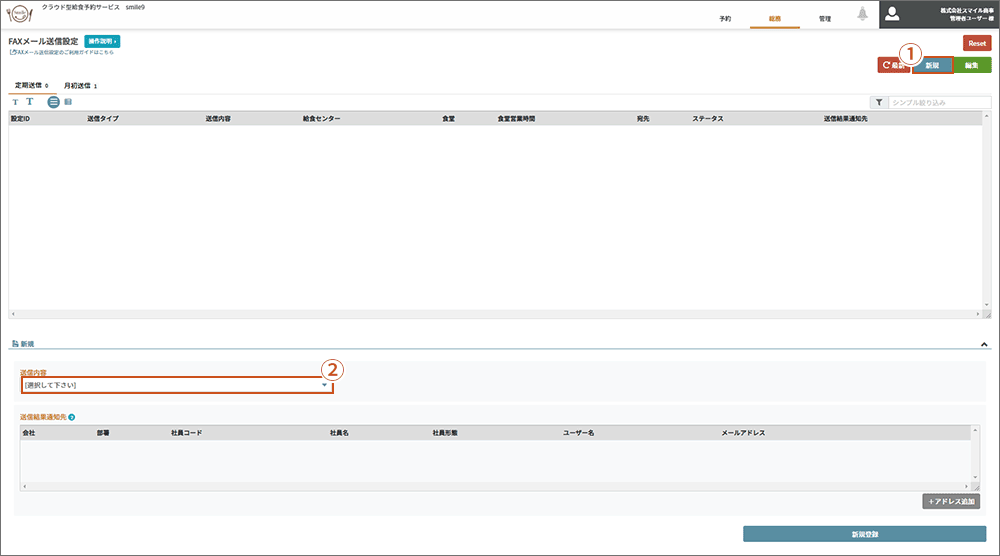This screenshot has height=556, width=1000.
Task: Open the 総務 menu tab
Action: pyautogui.click(x=774, y=19)
